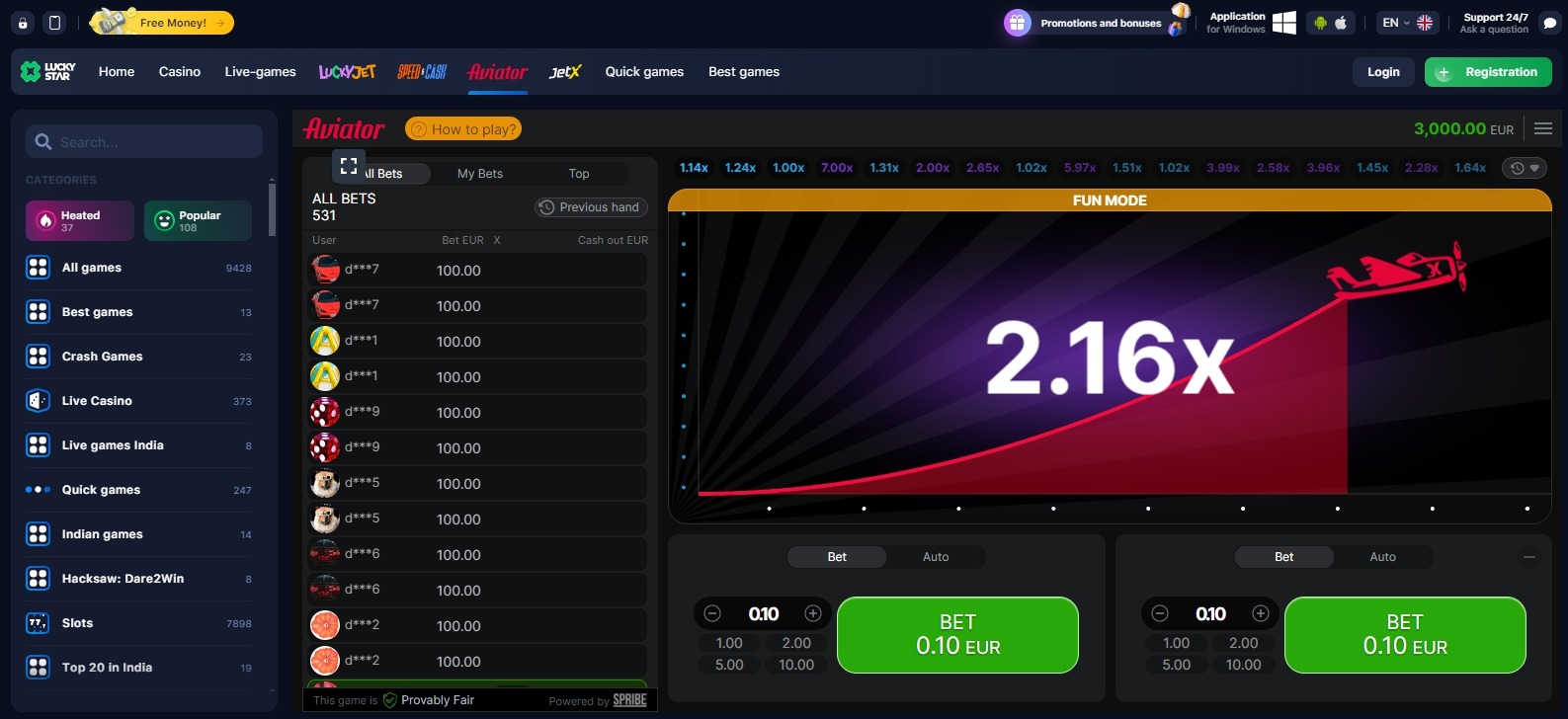
Task: Open Live Casino category
Action: point(138,401)
